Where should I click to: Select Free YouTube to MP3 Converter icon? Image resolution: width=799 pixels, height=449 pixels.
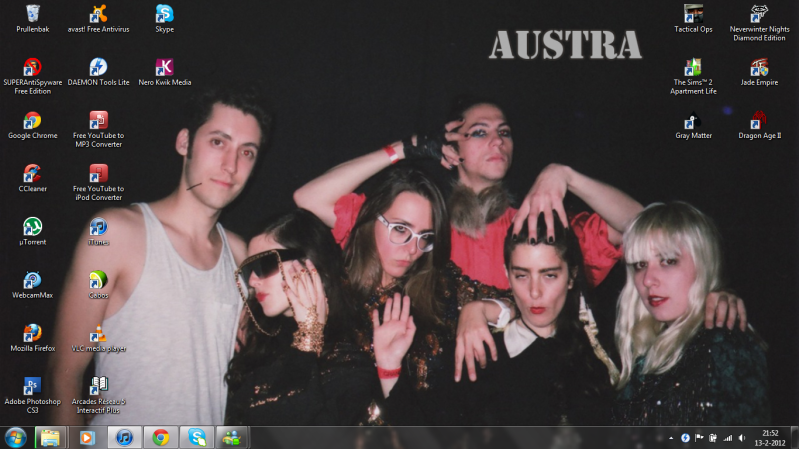coord(98,121)
